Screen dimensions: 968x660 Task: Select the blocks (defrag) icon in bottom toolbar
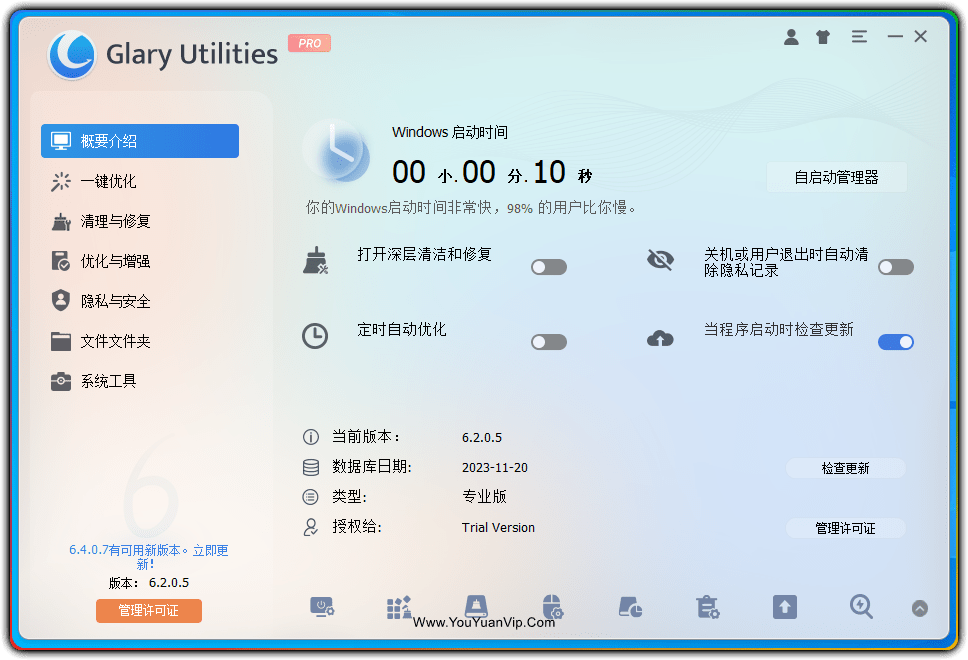[398, 607]
